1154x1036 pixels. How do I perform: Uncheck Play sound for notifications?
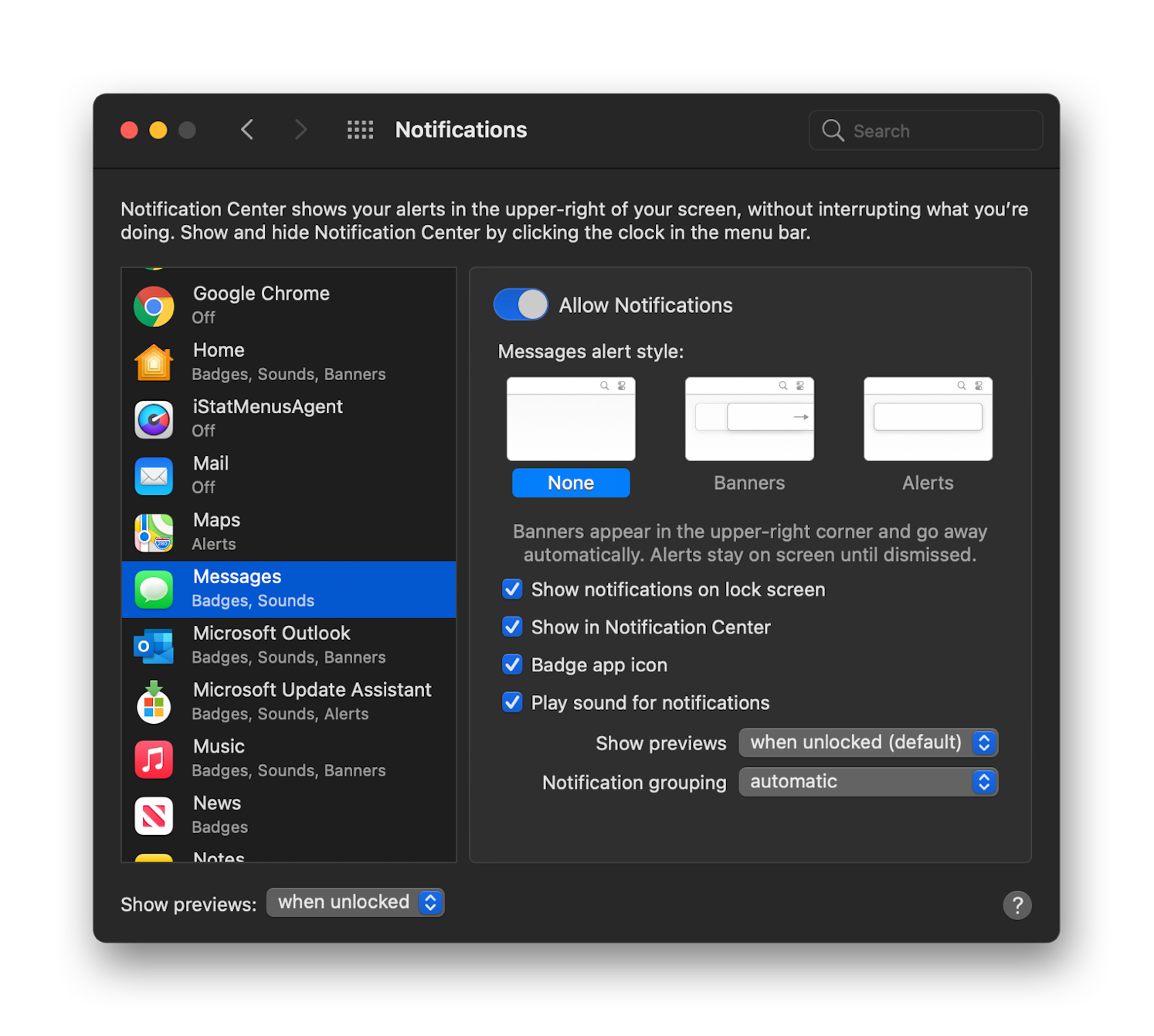(x=512, y=702)
